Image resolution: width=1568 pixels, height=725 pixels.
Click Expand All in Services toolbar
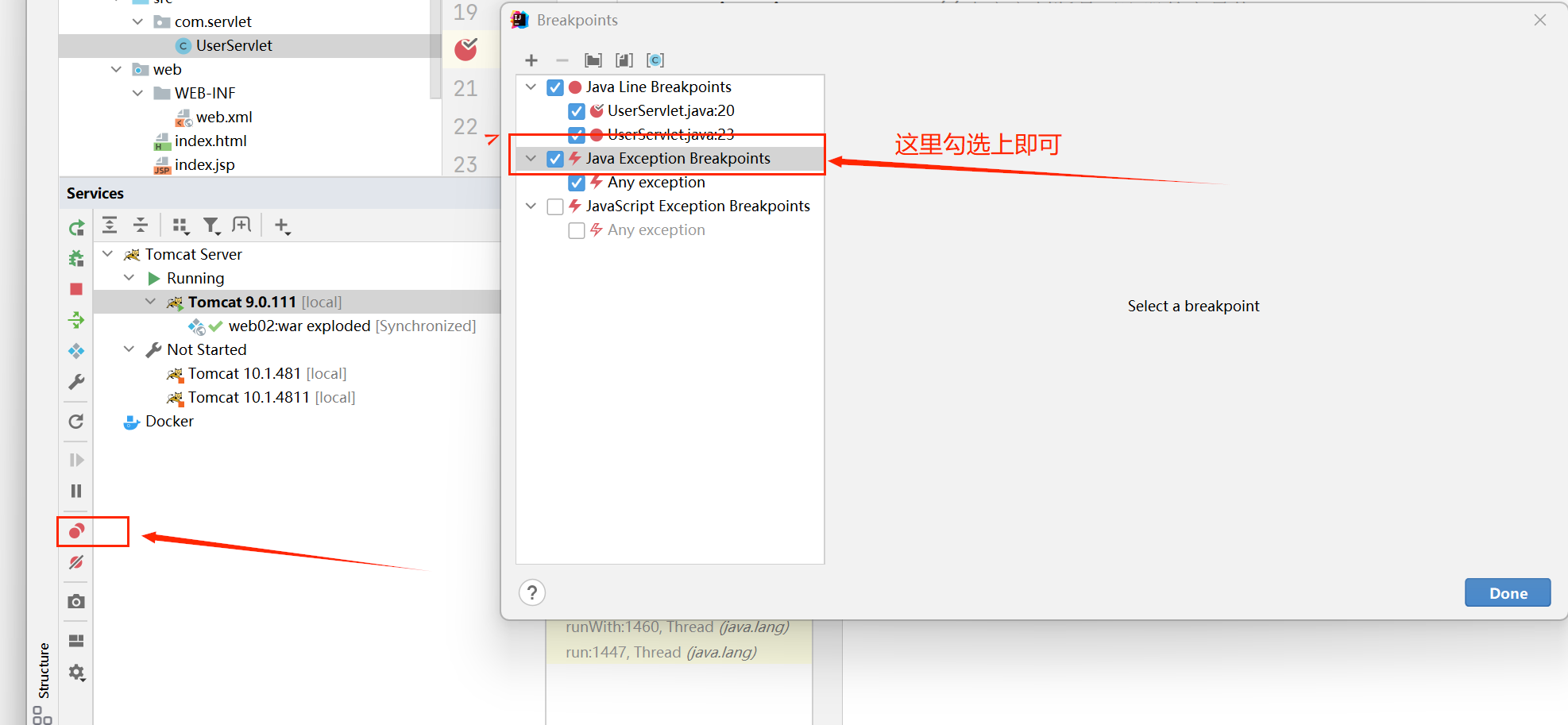pyautogui.click(x=110, y=226)
